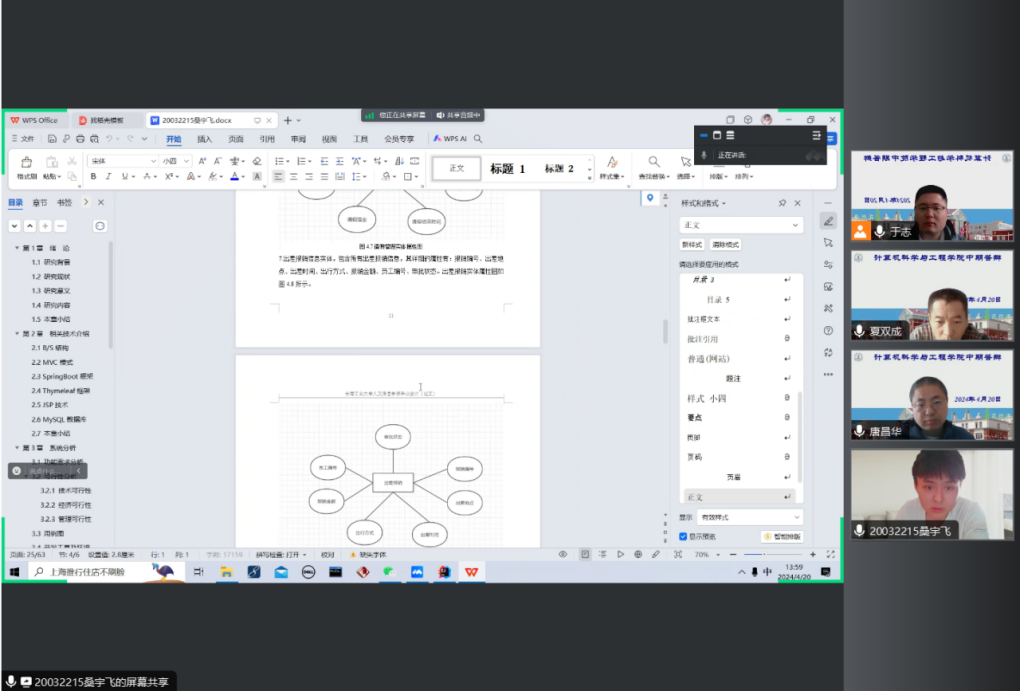Toggle bold formatting in ribbon
1021x691 pixels.
tap(94, 176)
